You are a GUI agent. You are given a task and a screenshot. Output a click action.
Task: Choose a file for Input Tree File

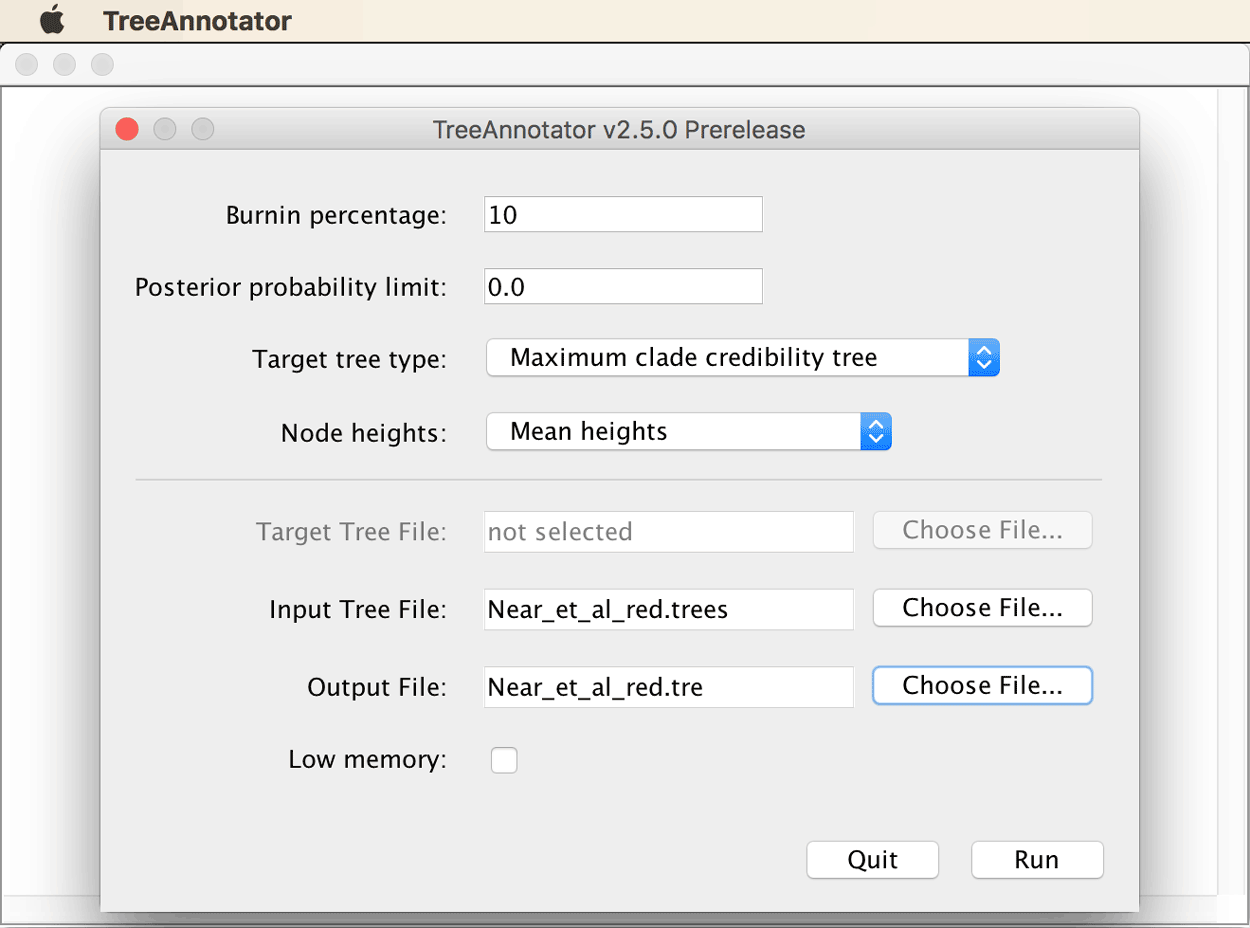[x=982, y=608]
